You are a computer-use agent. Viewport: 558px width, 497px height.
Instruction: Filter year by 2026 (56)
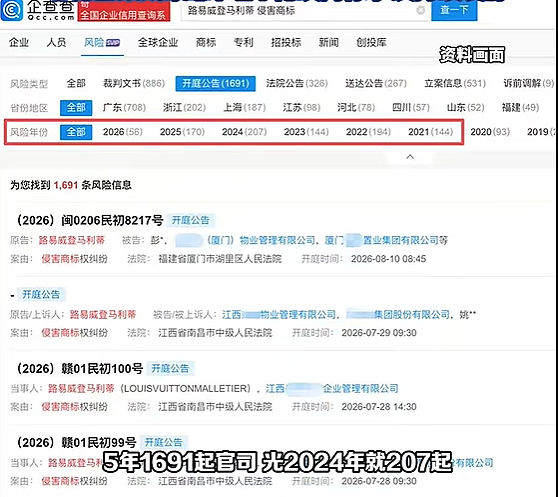point(122,132)
